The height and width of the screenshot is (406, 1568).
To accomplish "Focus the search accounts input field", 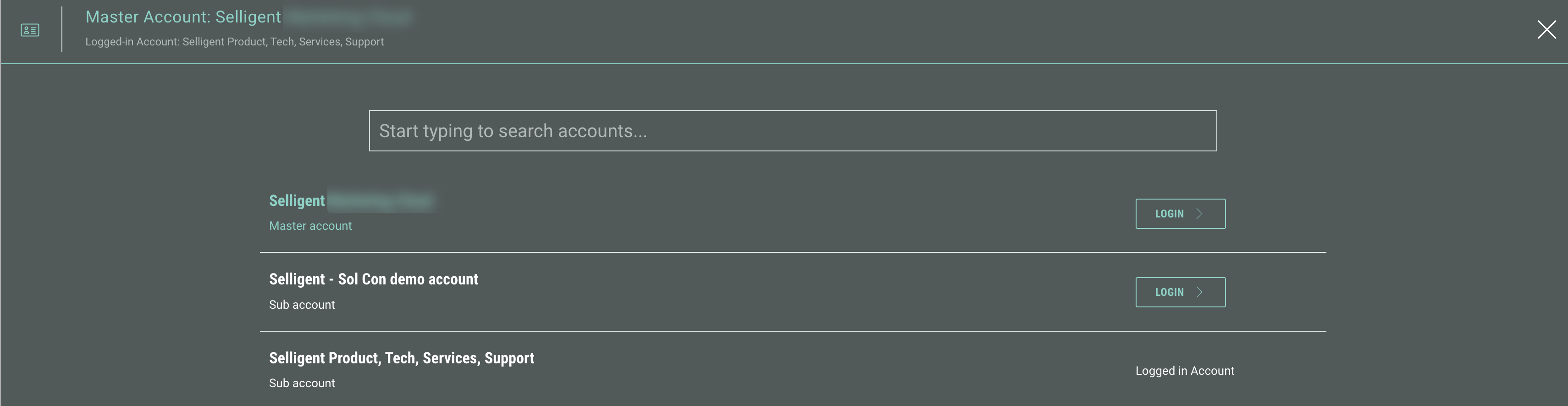I will [793, 131].
